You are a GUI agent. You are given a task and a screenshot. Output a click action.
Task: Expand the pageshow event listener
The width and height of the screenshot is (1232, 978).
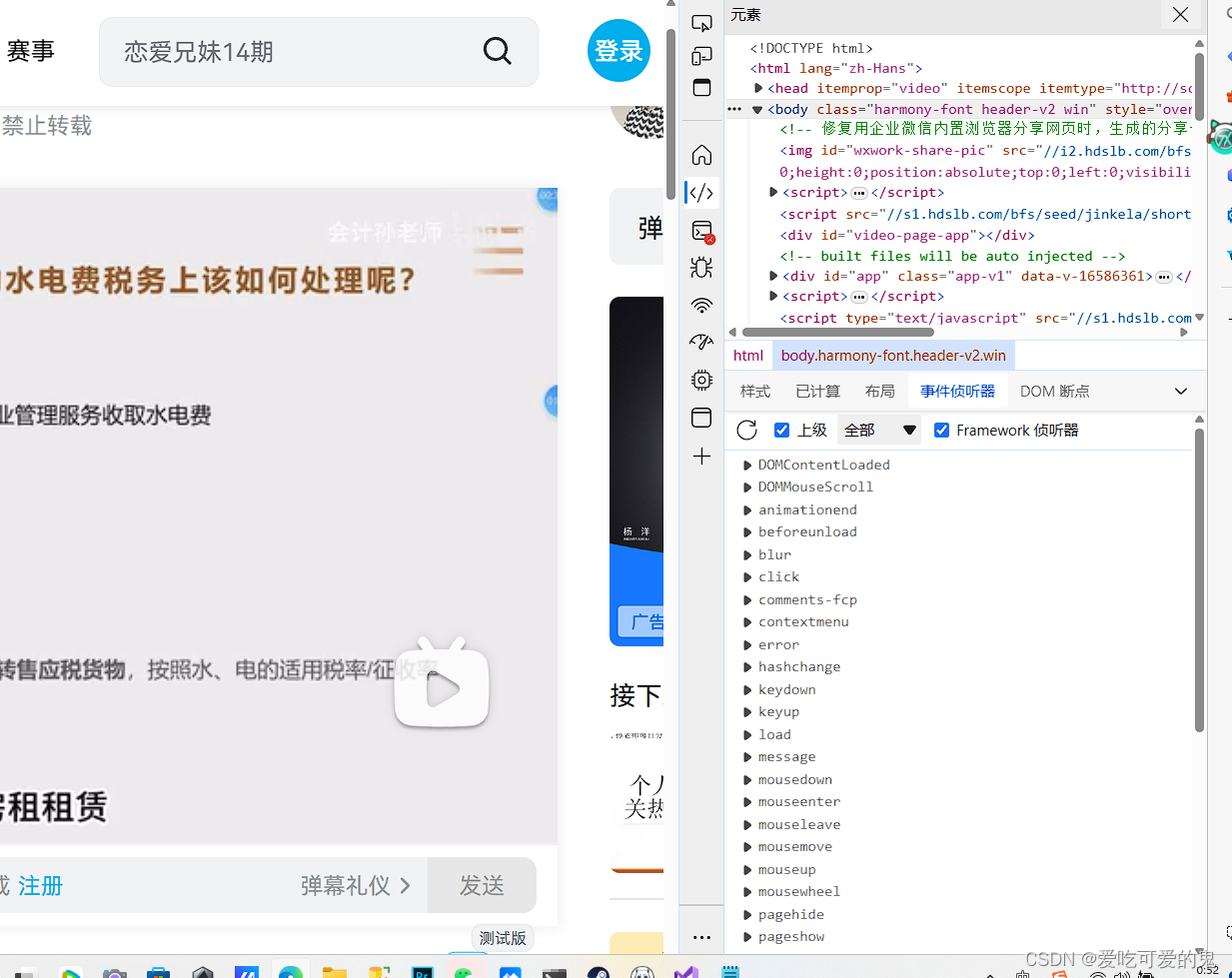[747, 936]
